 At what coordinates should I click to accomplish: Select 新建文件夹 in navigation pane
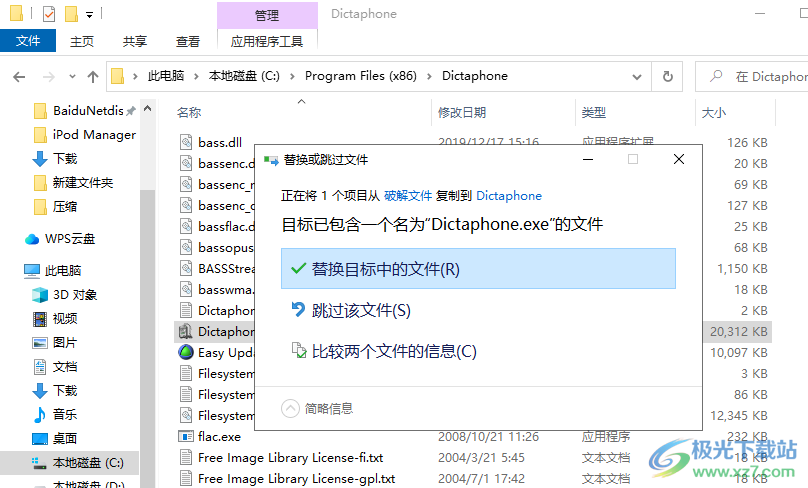click(x=74, y=182)
